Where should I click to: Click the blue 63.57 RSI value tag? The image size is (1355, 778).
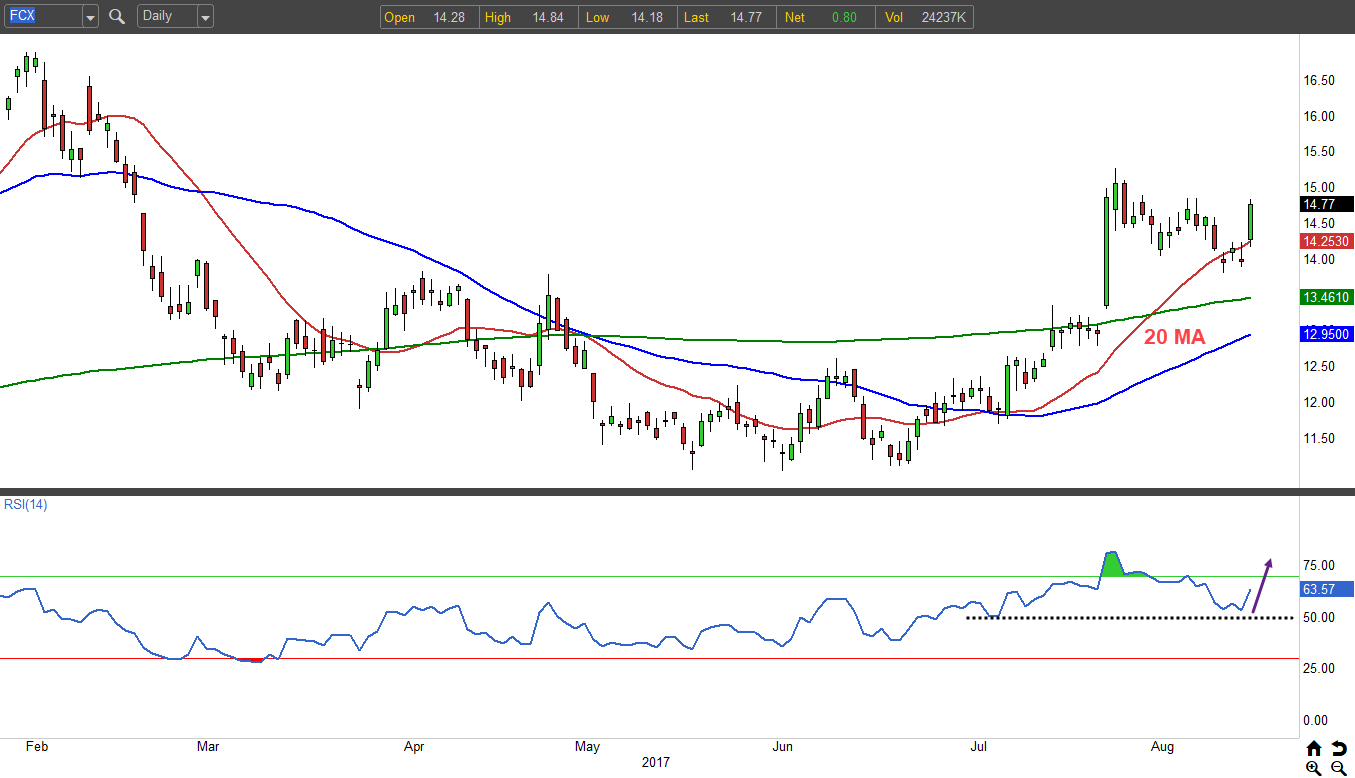point(1325,589)
